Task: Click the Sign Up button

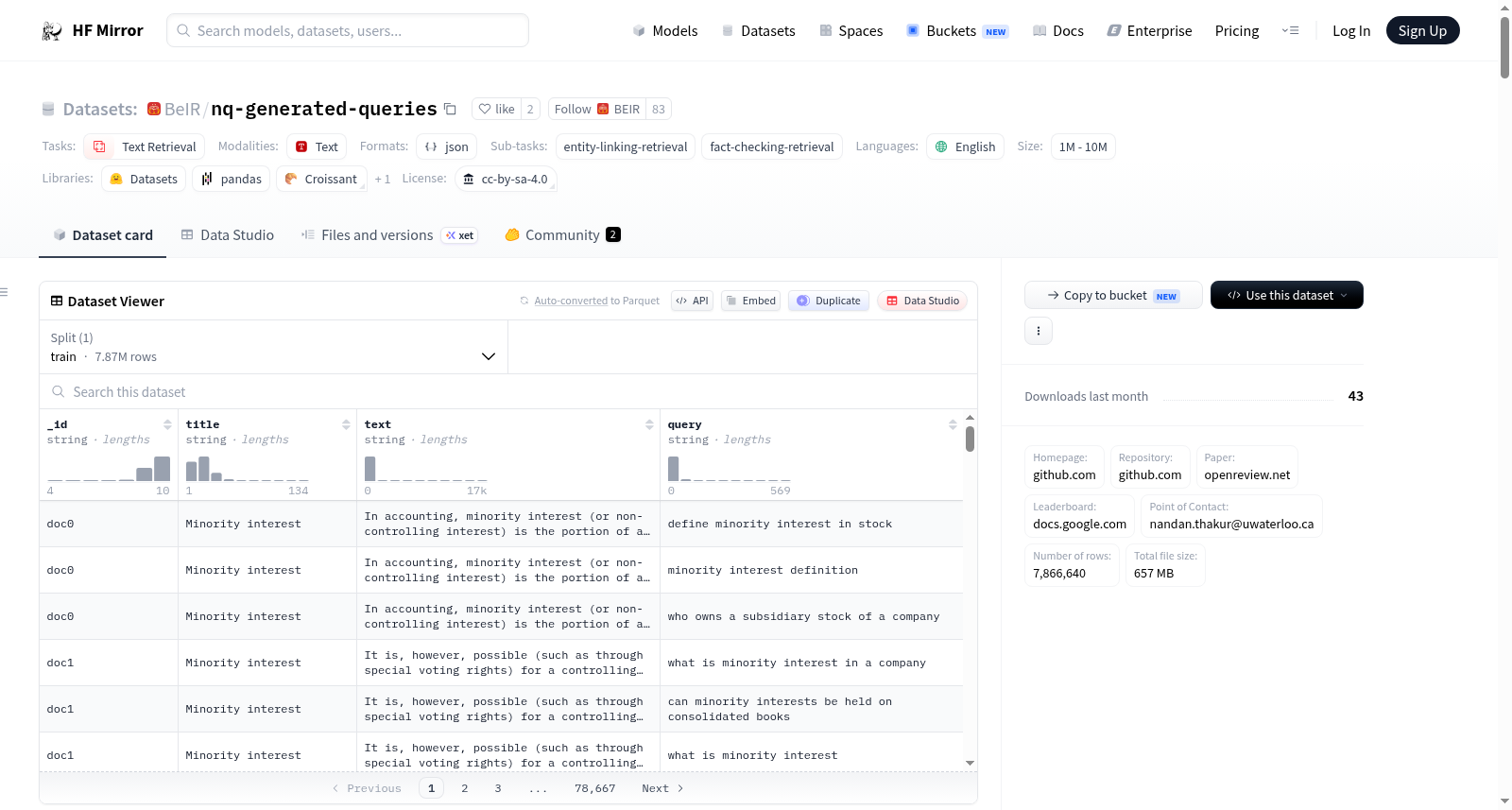Action: [1423, 31]
